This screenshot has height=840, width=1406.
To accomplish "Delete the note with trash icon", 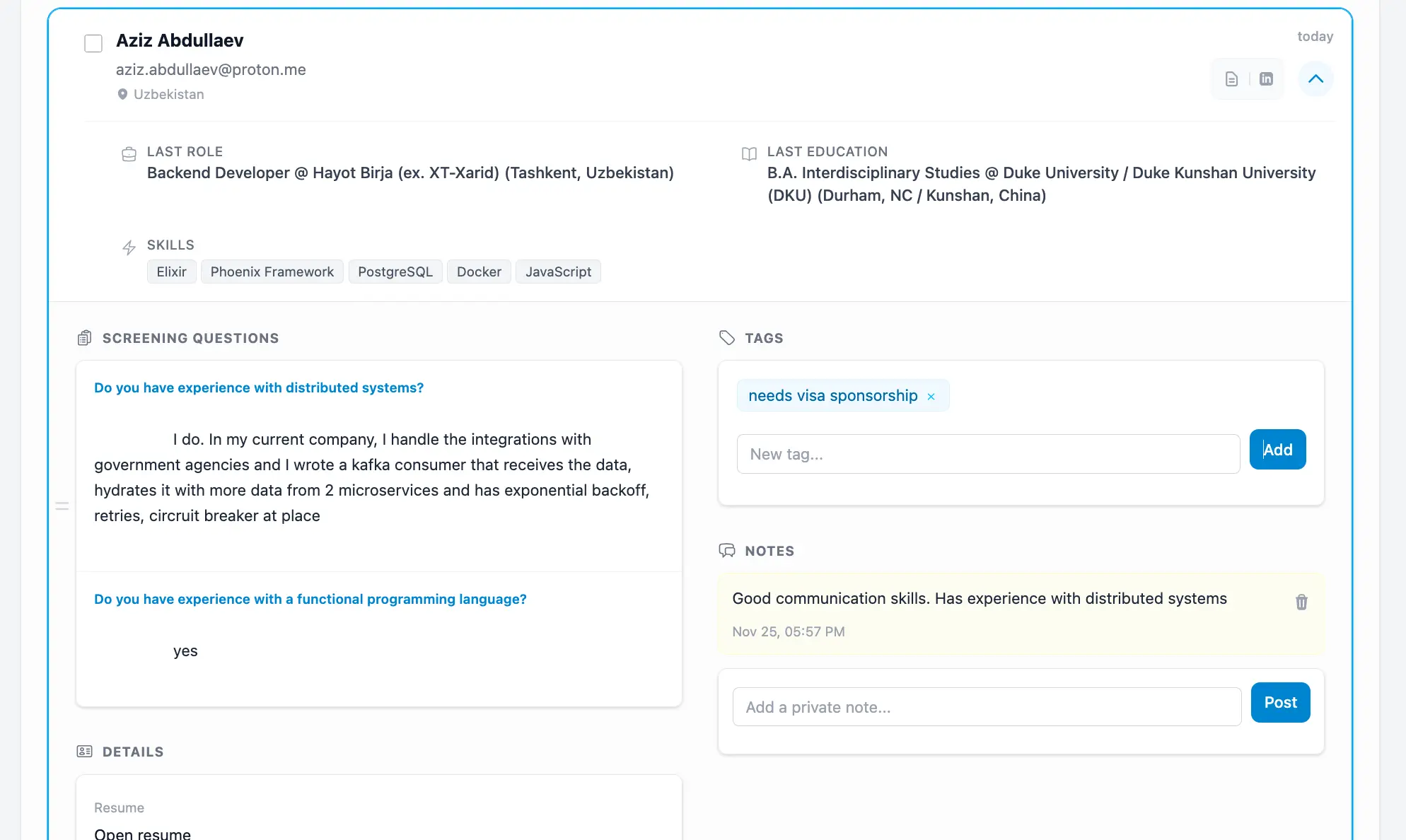I will pos(1301,602).
